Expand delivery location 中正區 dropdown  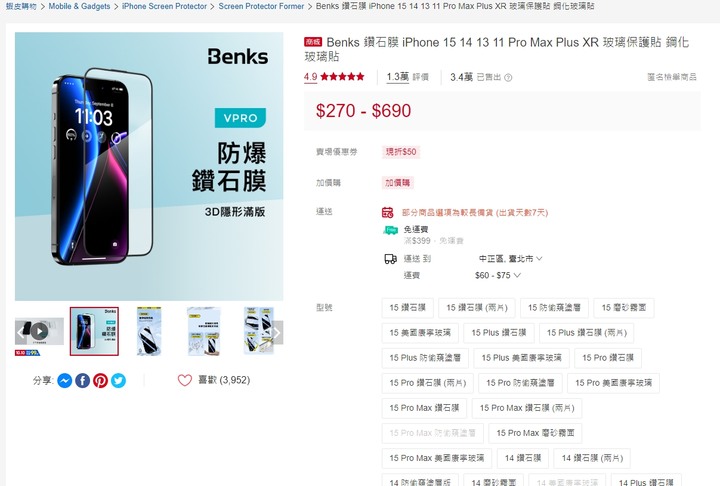[511, 259]
